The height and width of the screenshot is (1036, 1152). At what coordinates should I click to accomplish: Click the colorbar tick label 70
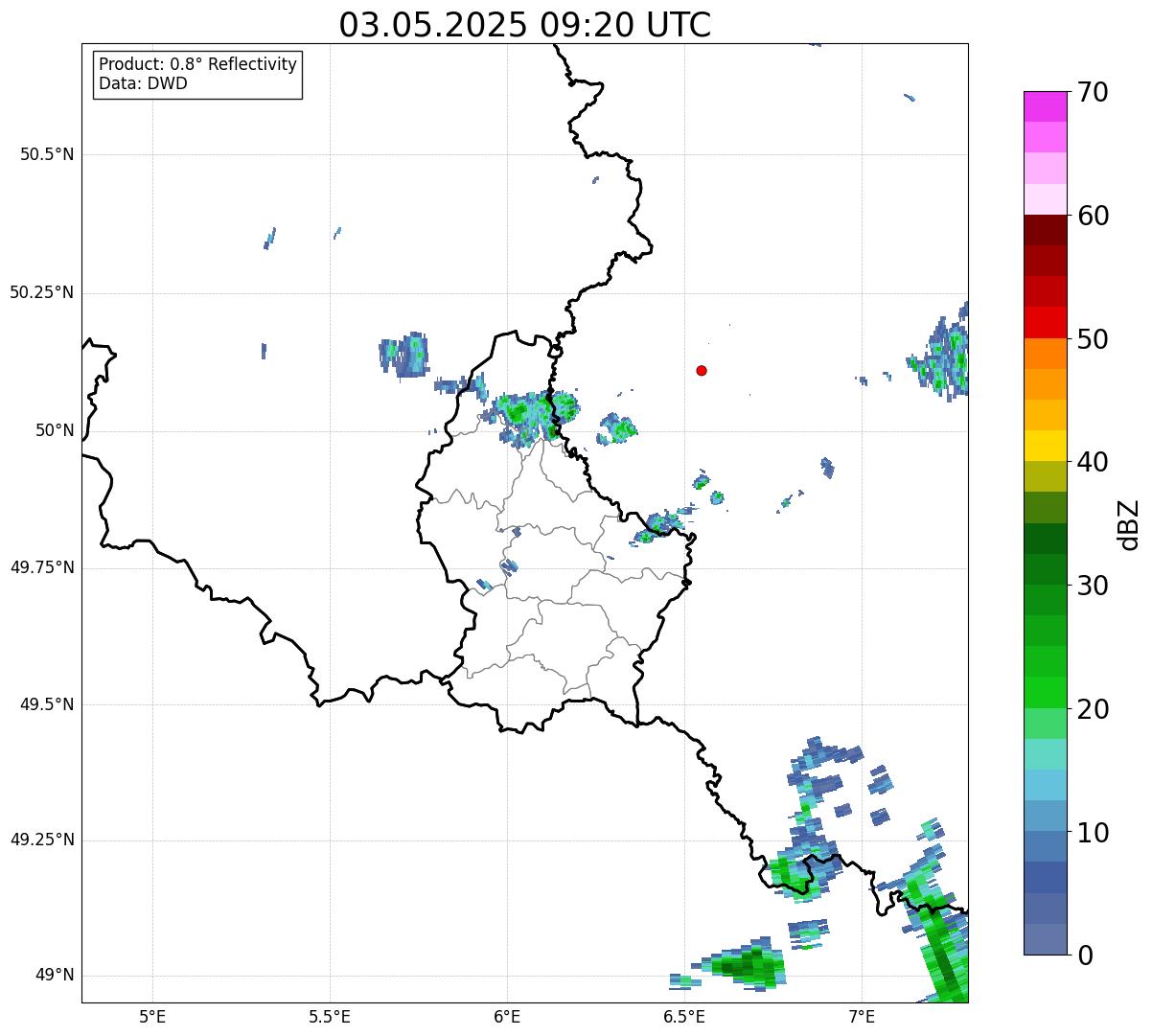pyautogui.click(x=1093, y=92)
